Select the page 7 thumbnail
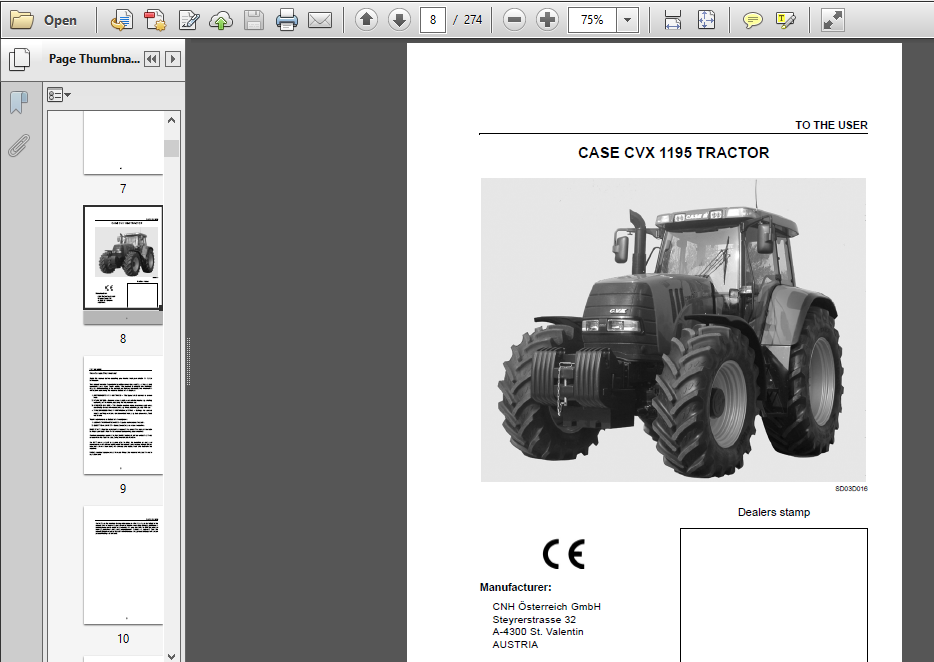This screenshot has width=934, height=662. tap(123, 143)
